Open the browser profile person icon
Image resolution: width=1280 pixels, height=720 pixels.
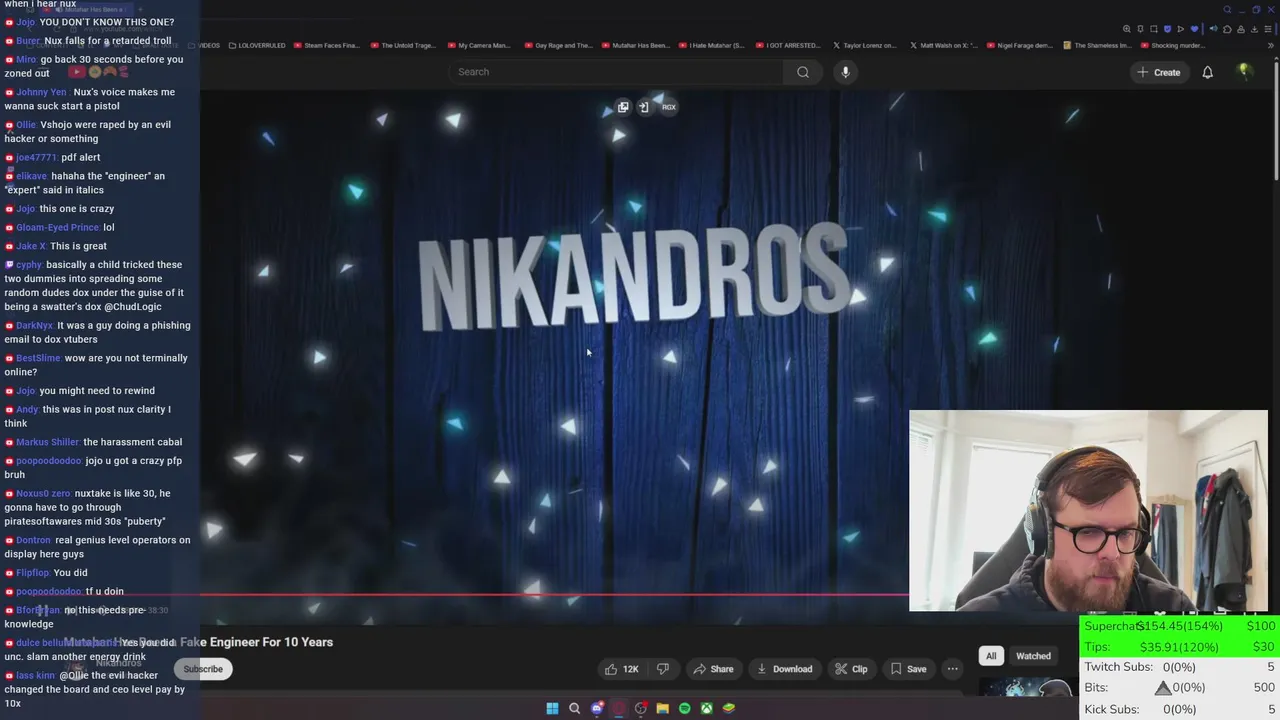[x=1241, y=29]
